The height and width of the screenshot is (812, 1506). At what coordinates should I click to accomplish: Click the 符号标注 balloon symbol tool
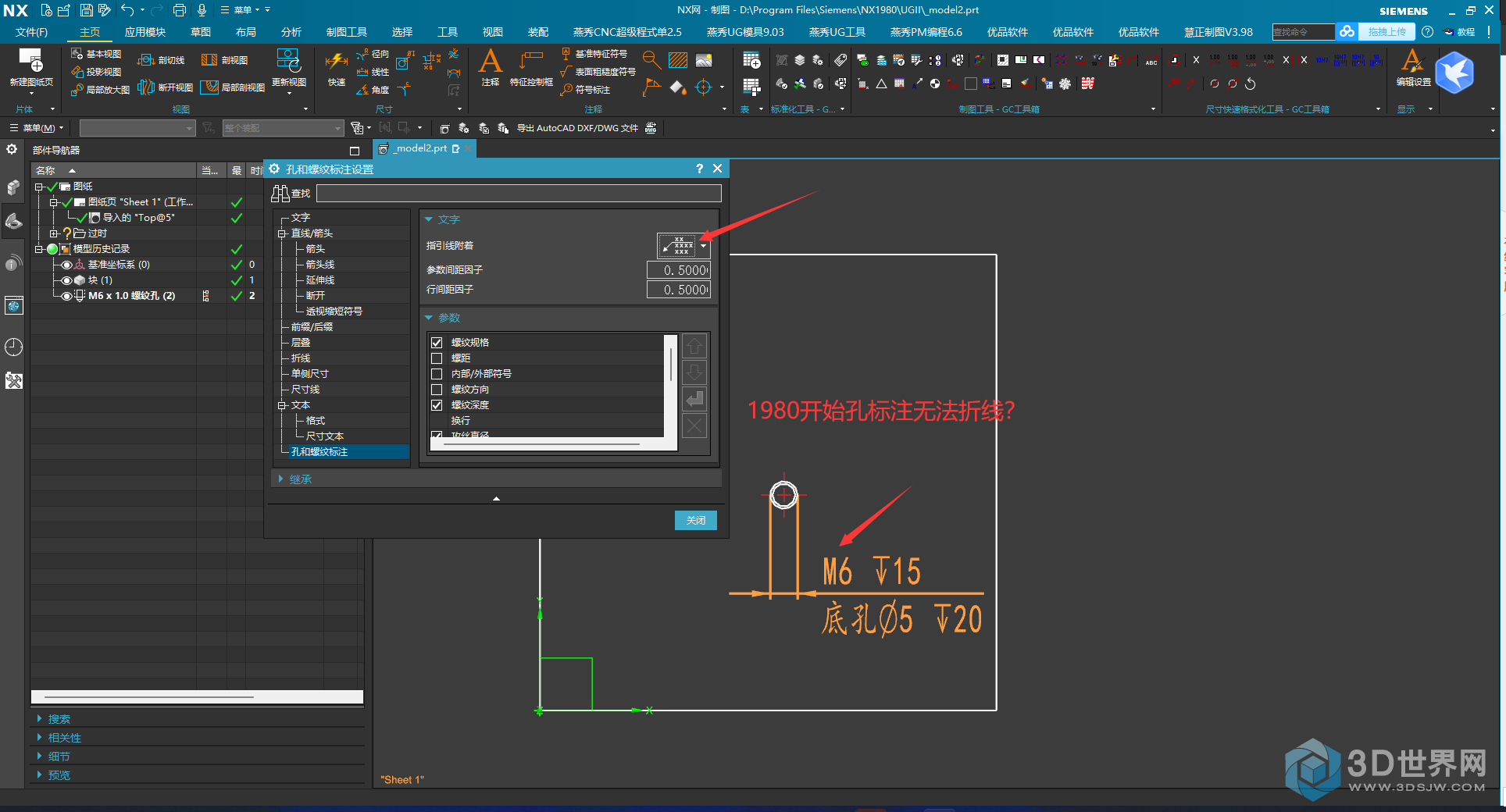[x=586, y=90]
